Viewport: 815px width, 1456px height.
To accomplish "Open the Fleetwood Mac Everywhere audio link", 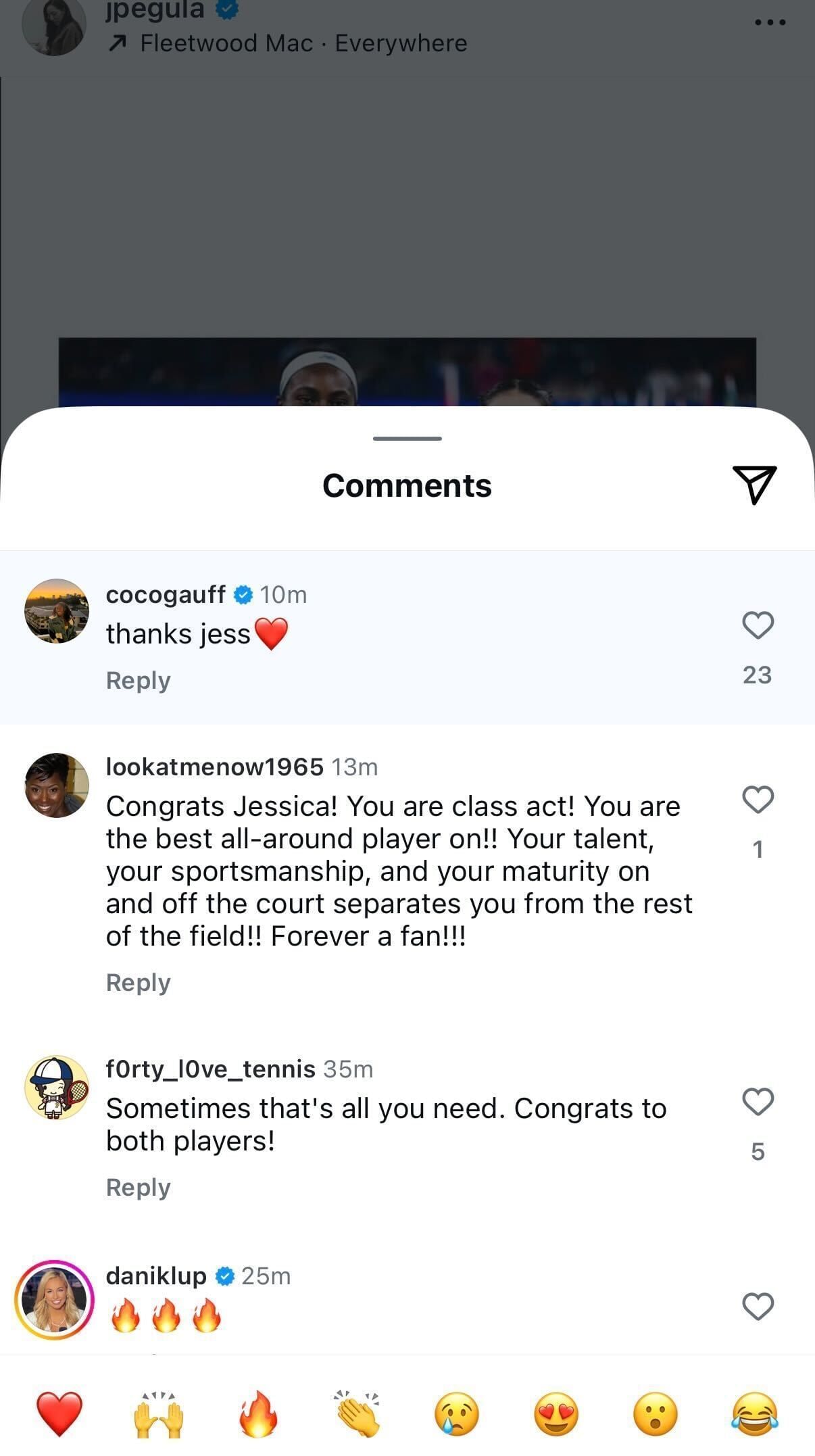I will click(x=303, y=43).
